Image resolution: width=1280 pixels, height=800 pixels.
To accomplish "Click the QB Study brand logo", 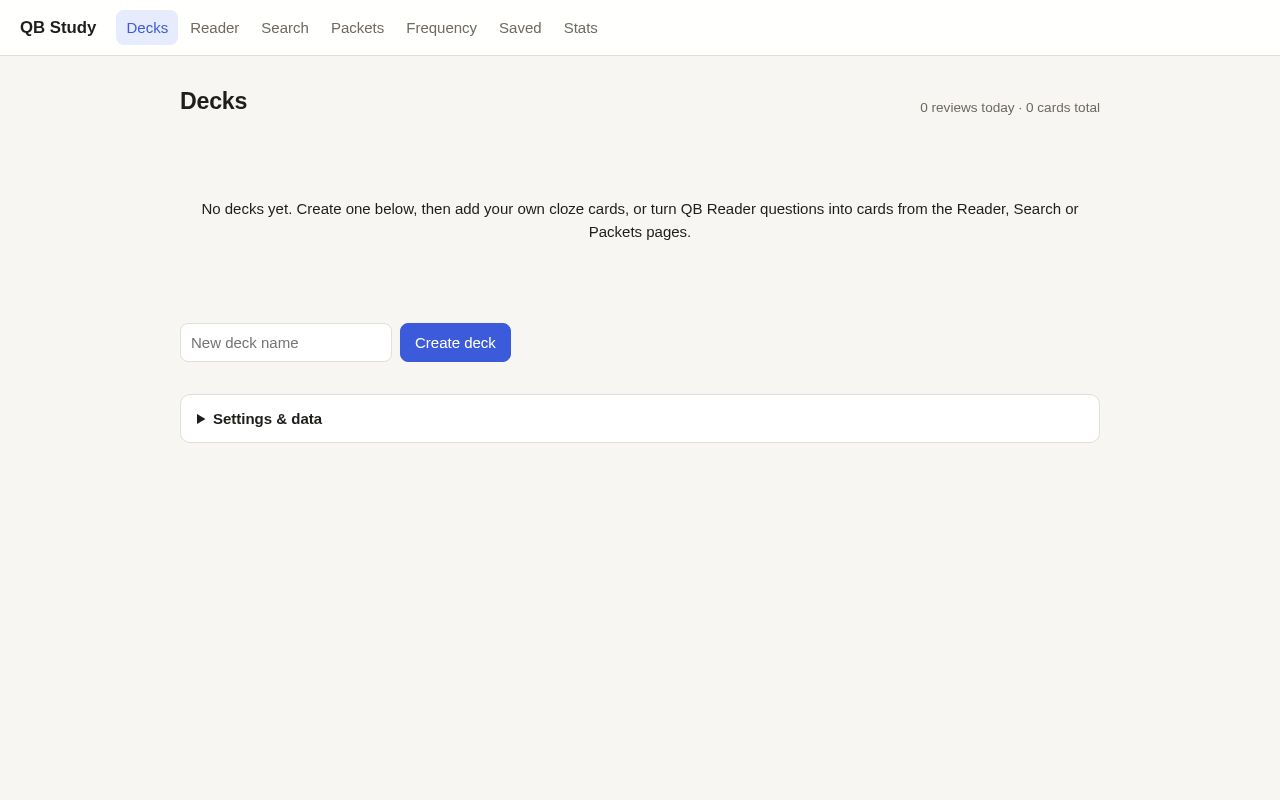I will coord(58,28).
